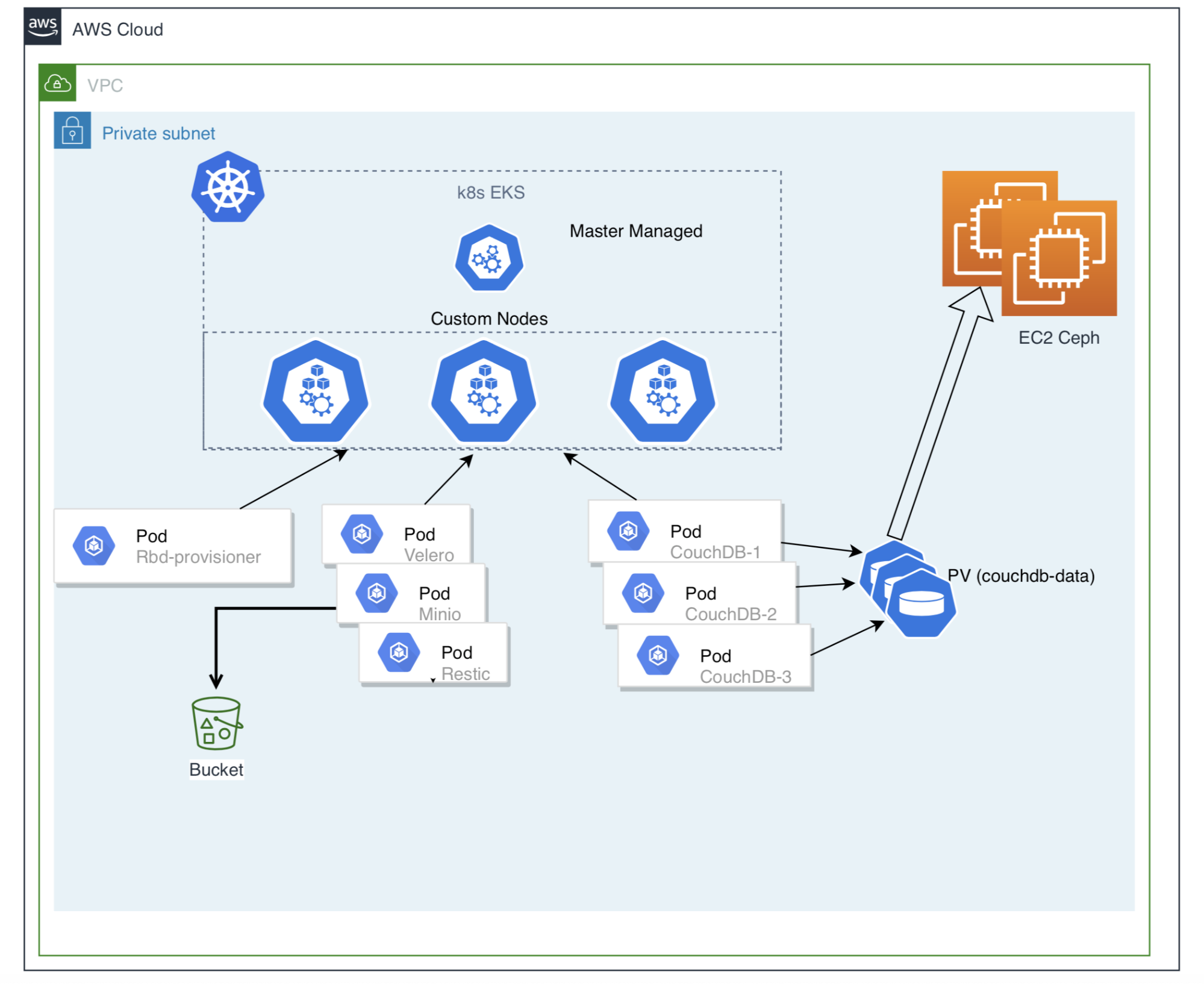
Task: Click the Private subnet label text
Action: pos(158,133)
